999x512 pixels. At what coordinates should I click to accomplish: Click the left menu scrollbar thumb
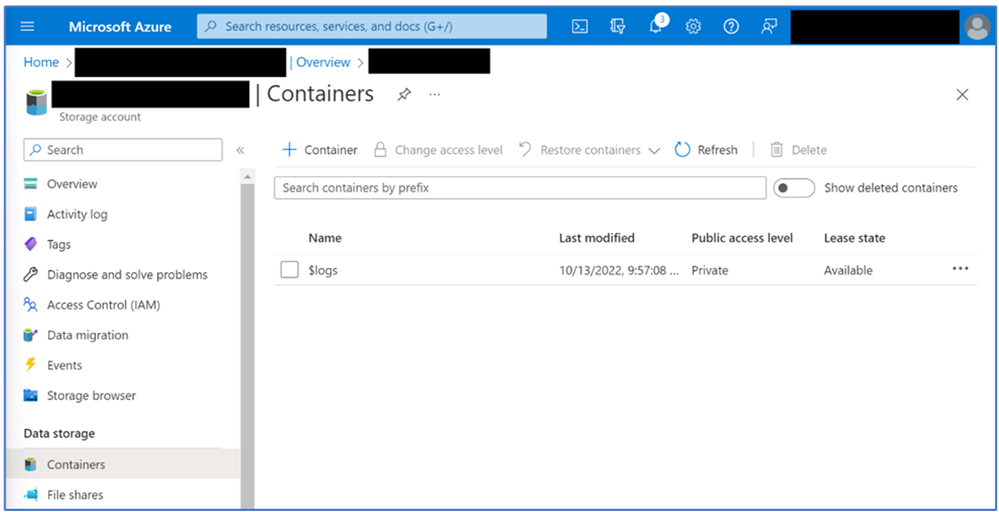(247, 344)
